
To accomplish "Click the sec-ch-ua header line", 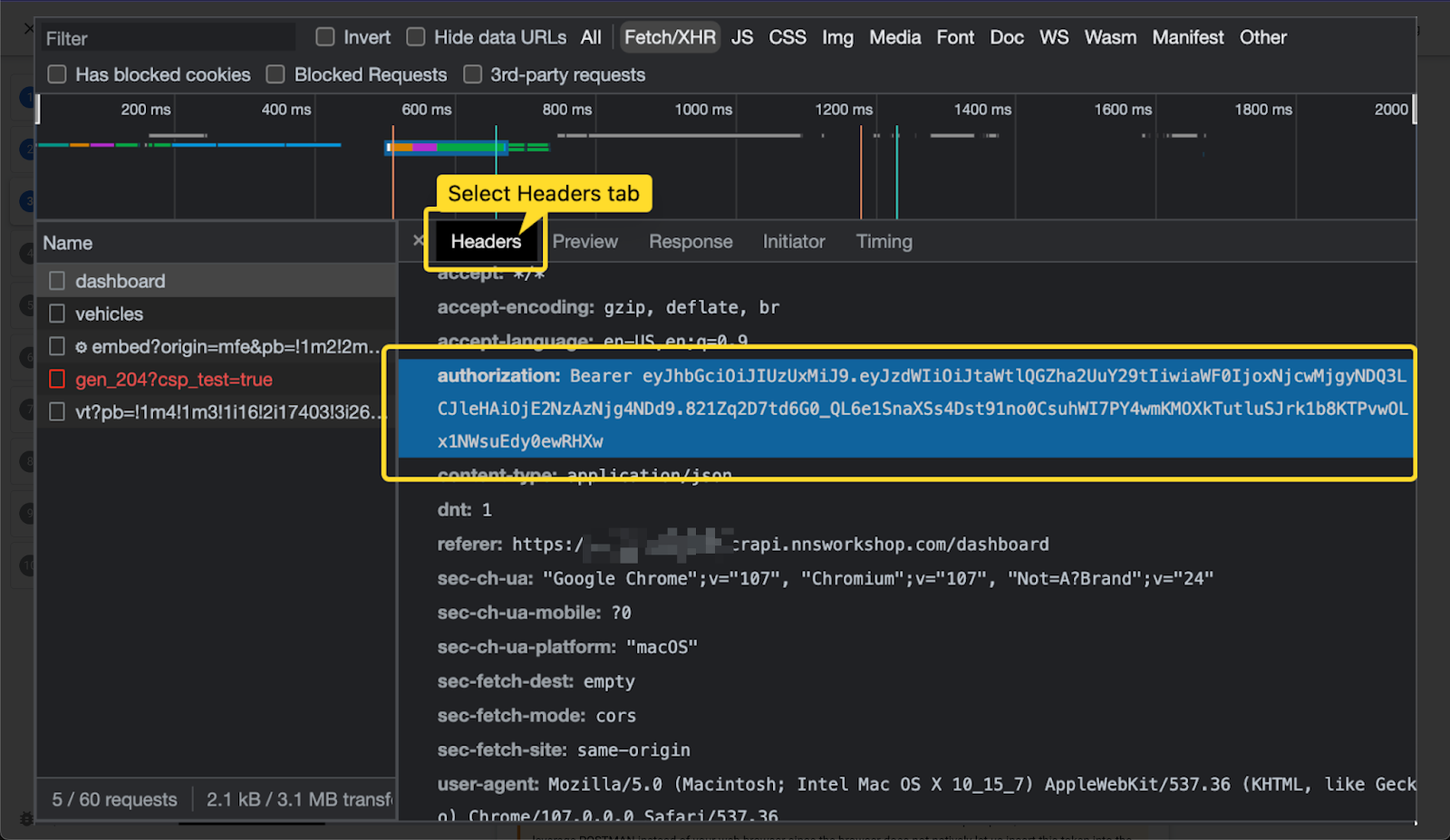I will 826,578.
